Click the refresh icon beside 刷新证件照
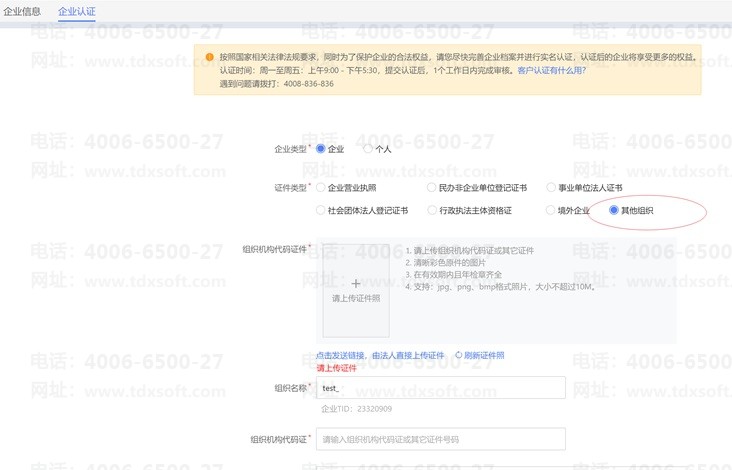The width and height of the screenshot is (732, 470). pos(458,355)
